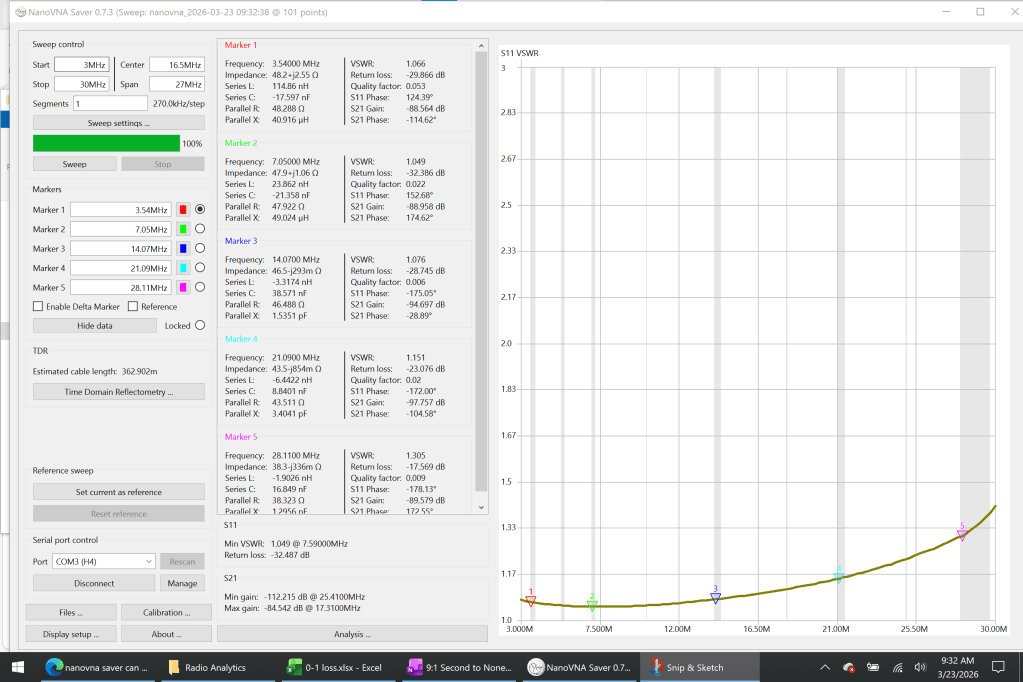The height and width of the screenshot is (682, 1023).
Task: Check the Reference checkbox
Action: tap(134, 306)
